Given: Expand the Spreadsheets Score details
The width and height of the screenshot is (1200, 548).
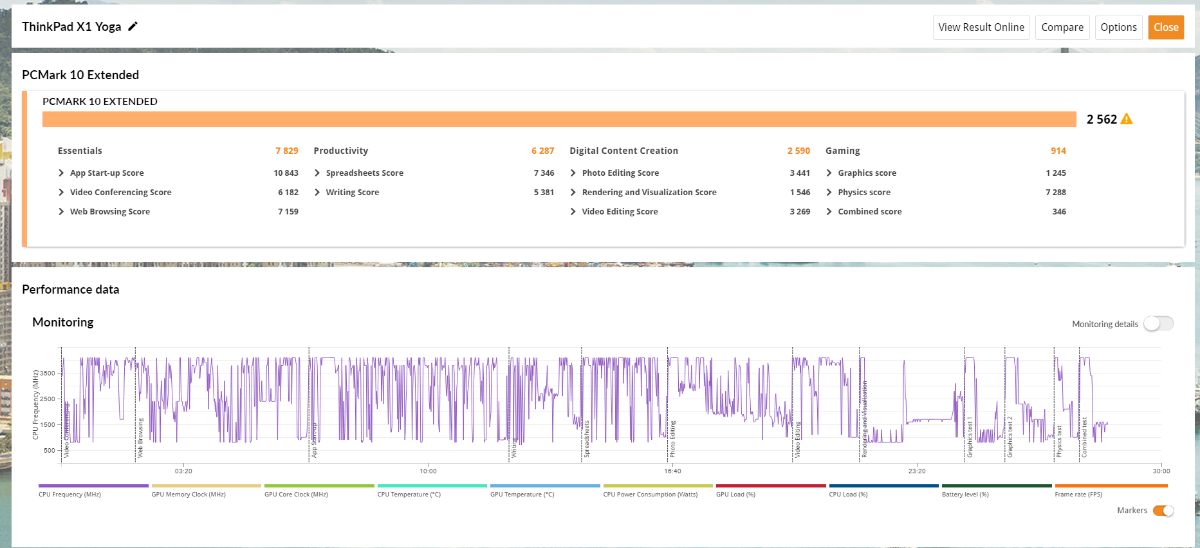Looking at the screenshot, I should pos(318,173).
